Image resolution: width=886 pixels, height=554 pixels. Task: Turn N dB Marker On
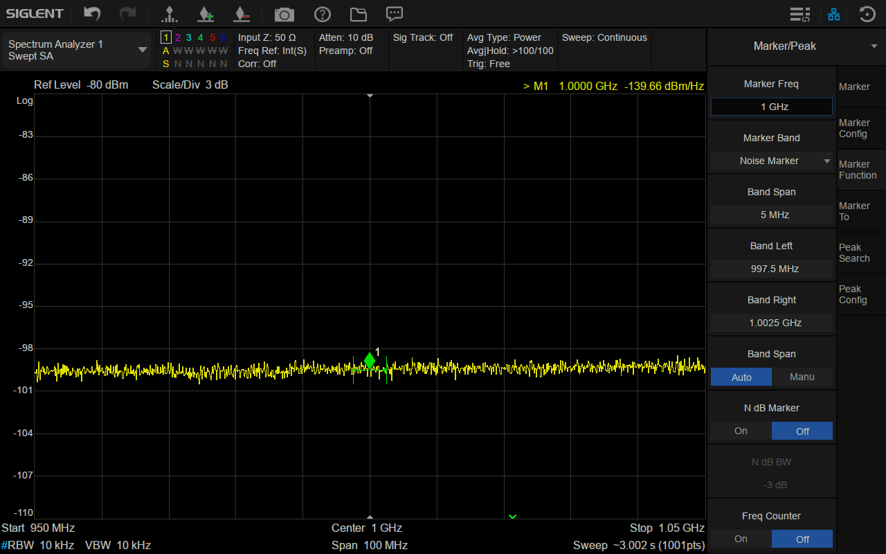(741, 431)
